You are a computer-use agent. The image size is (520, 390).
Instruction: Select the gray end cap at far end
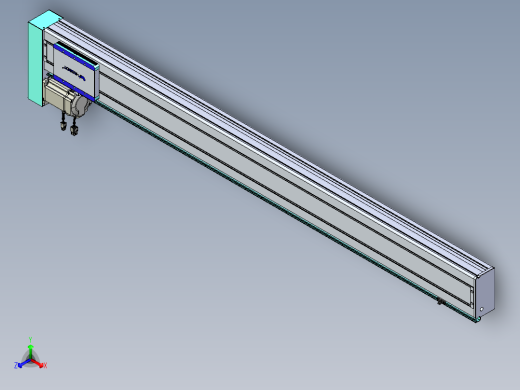[485, 294]
